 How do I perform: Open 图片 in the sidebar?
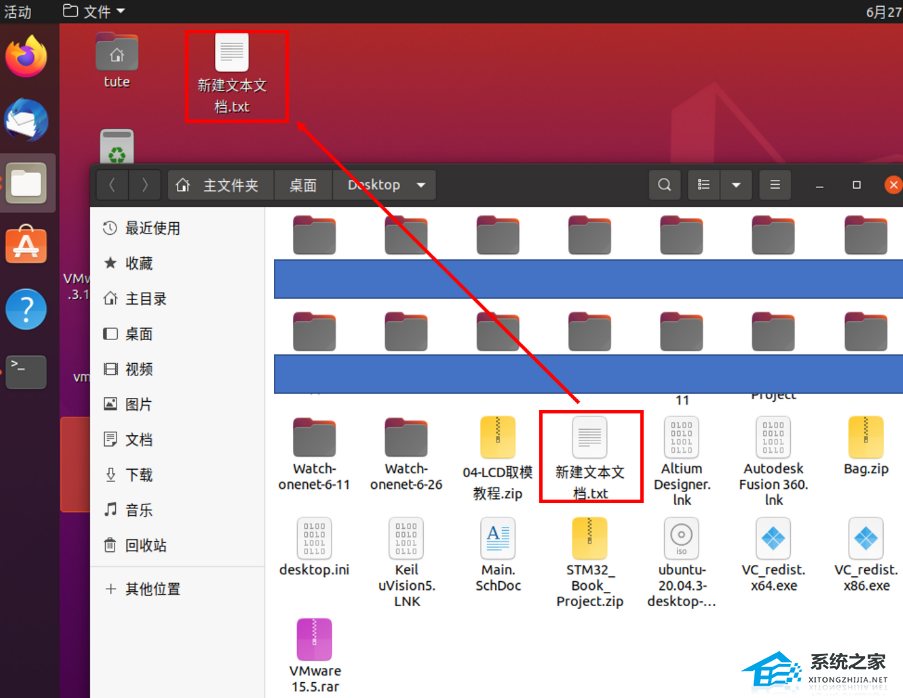tap(177, 404)
